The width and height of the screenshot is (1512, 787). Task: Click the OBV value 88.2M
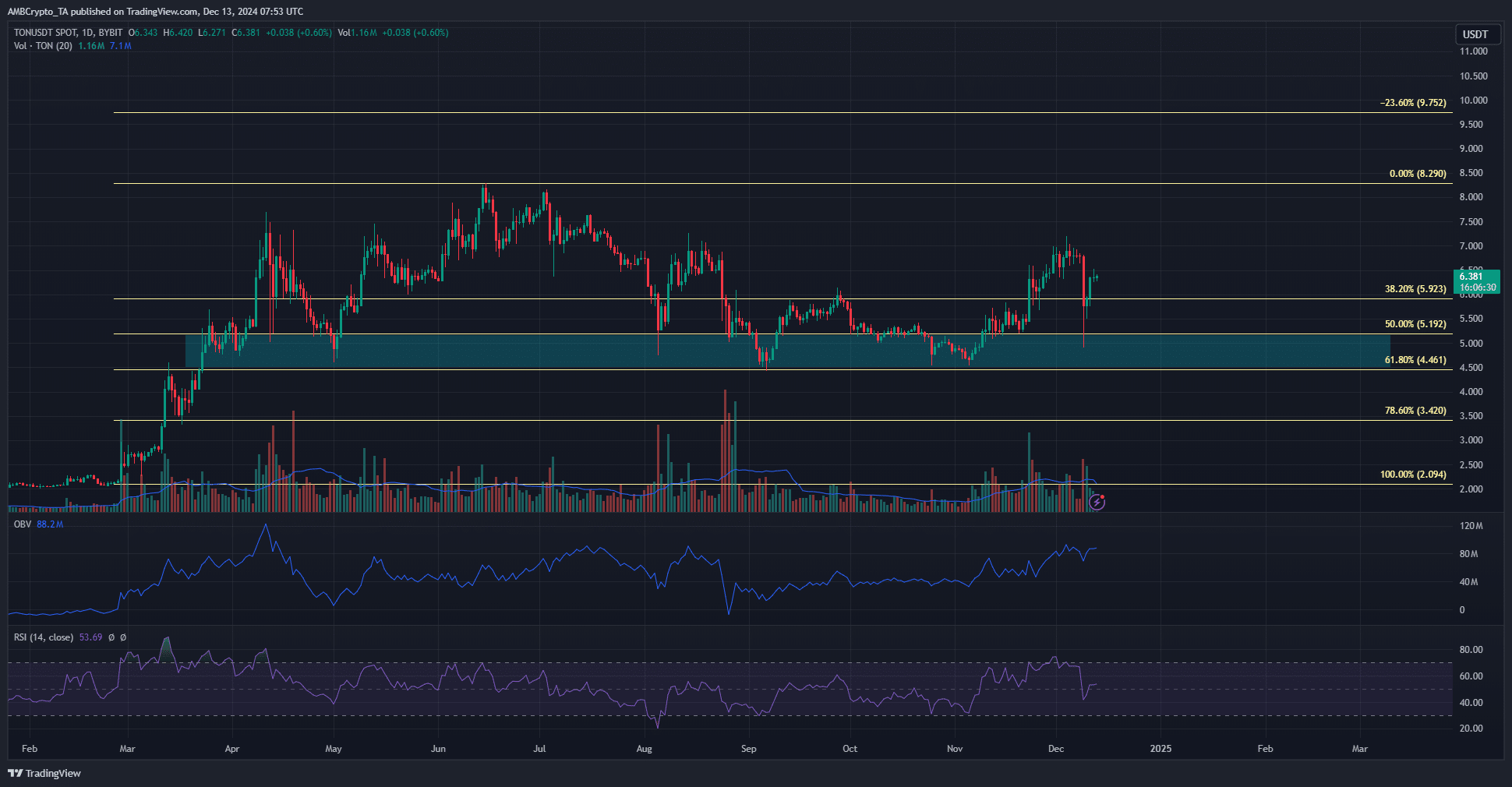pos(50,524)
